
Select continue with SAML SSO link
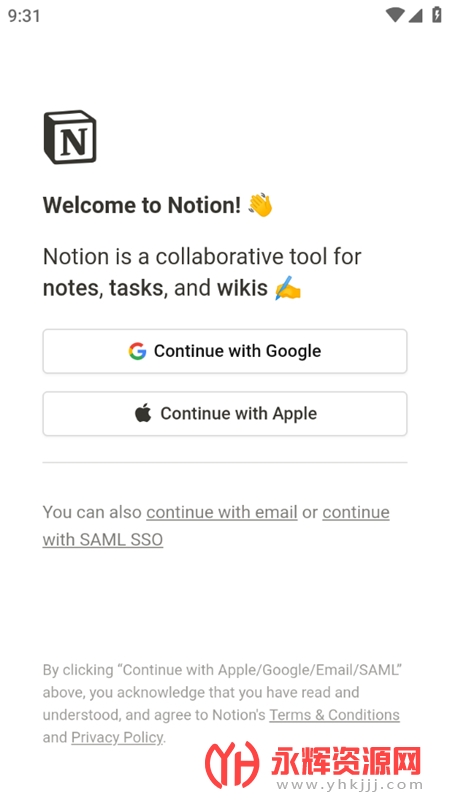click(216, 526)
